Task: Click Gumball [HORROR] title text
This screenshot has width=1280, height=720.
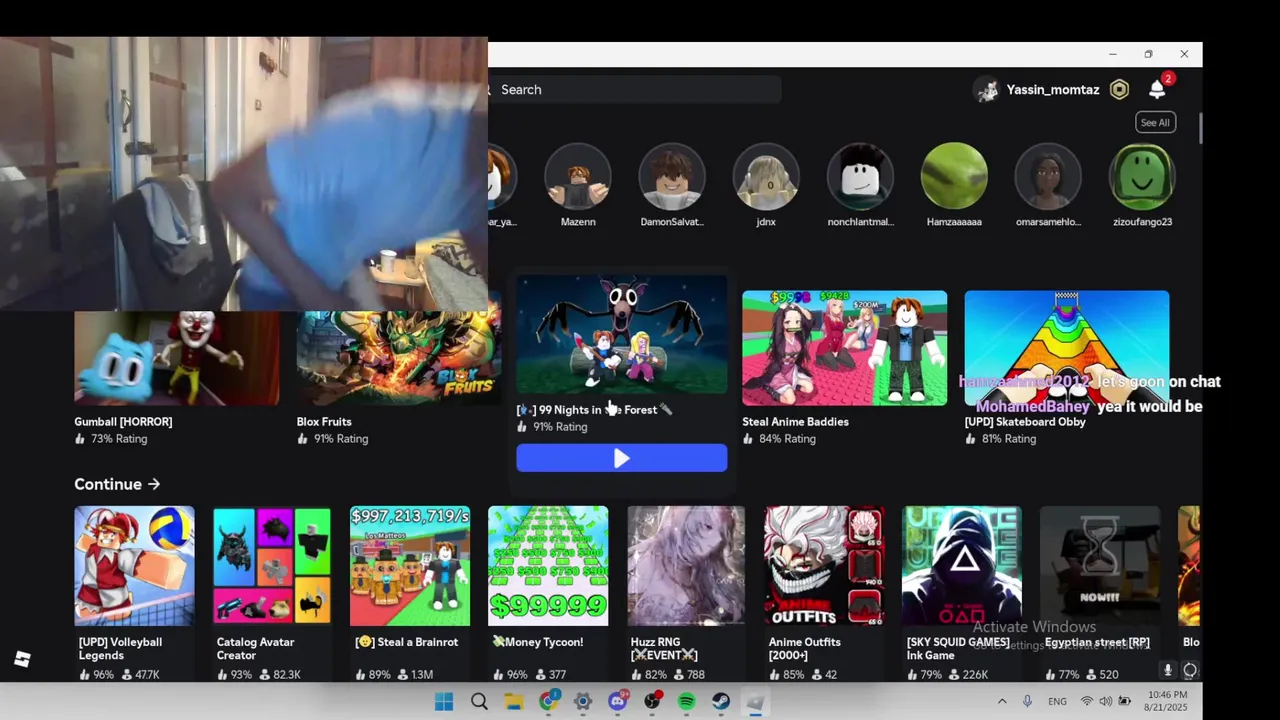Action: click(x=123, y=422)
